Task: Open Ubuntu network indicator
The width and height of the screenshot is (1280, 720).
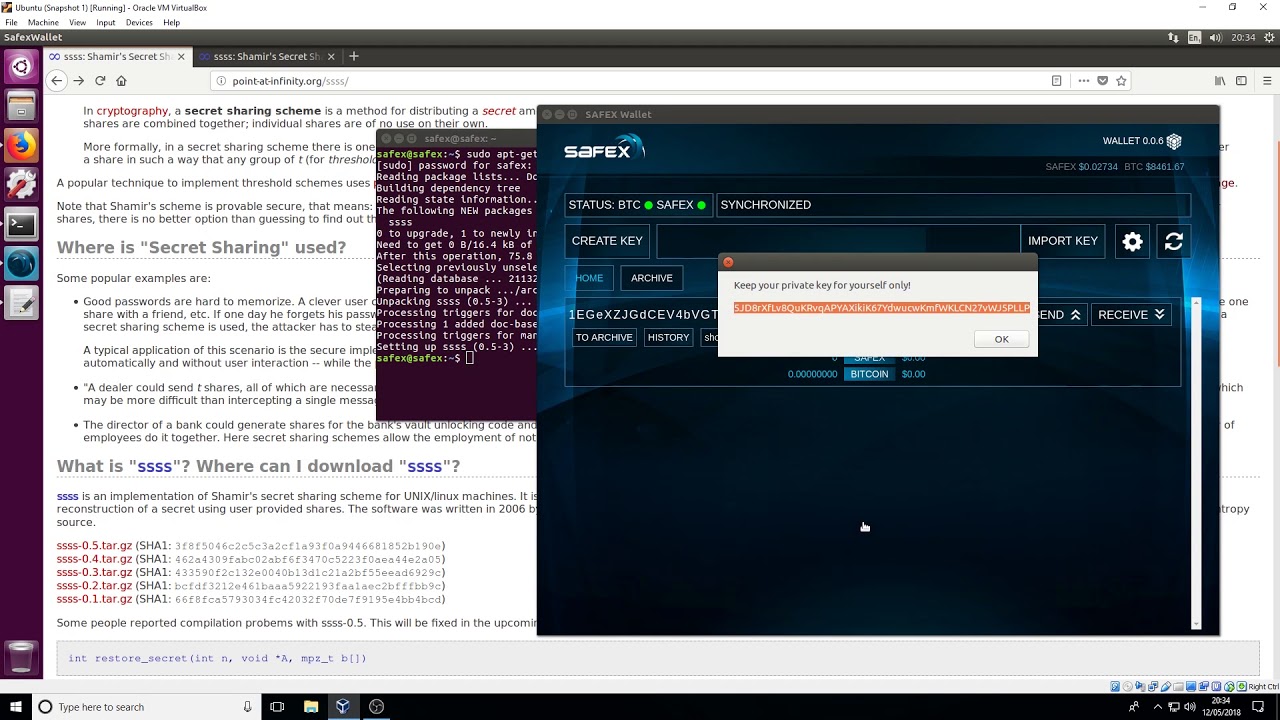Action: (x=1173, y=38)
